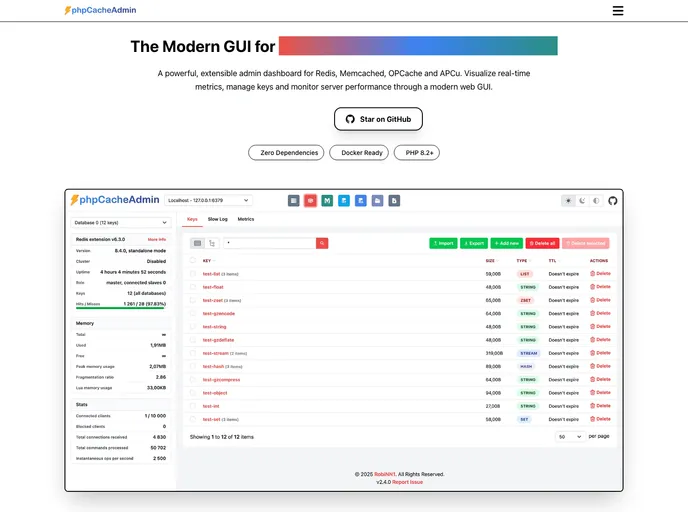Open the test-list key link

[x=211, y=274]
